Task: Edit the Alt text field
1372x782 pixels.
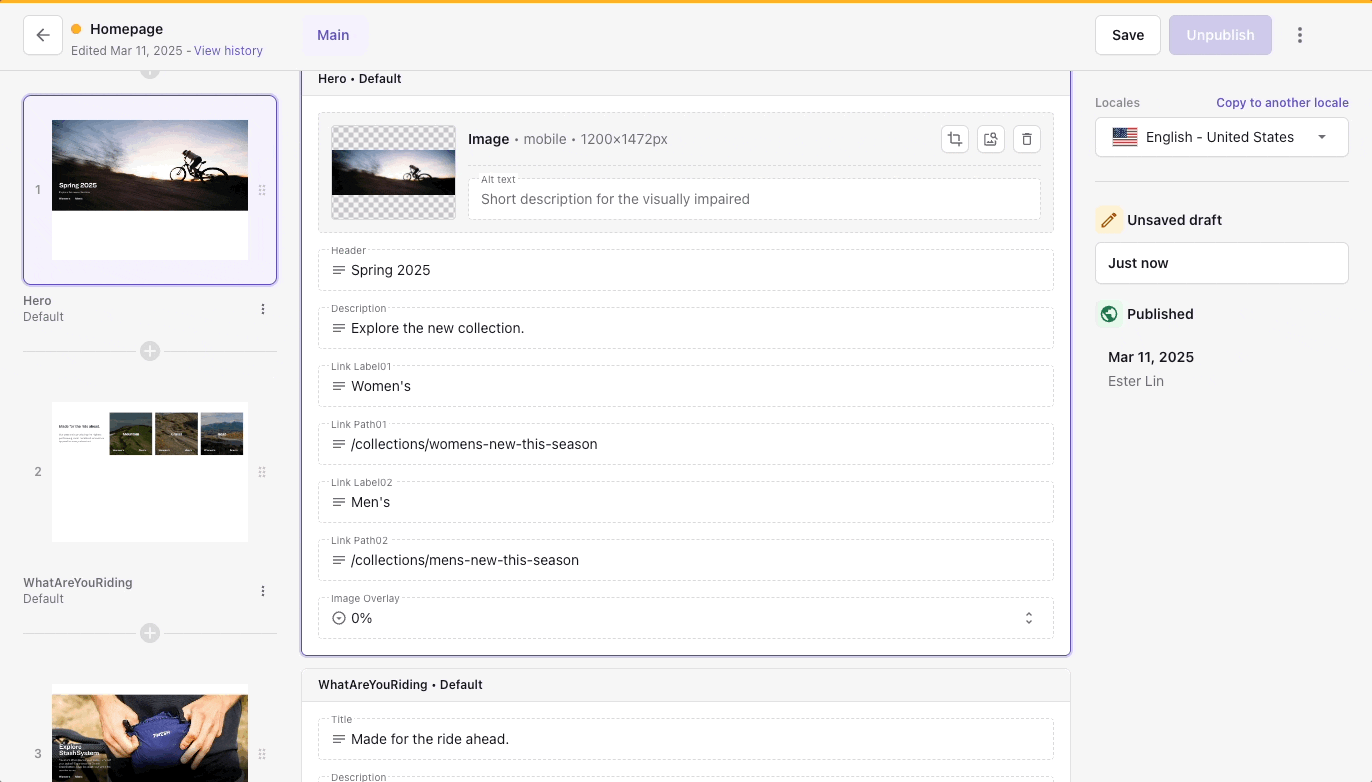Action: click(754, 199)
